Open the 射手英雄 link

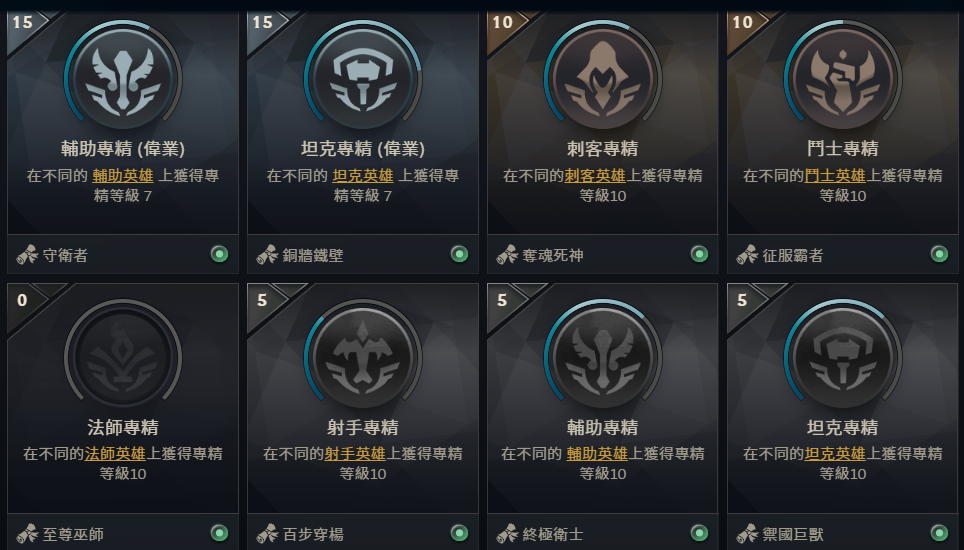click(x=355, y=454)
